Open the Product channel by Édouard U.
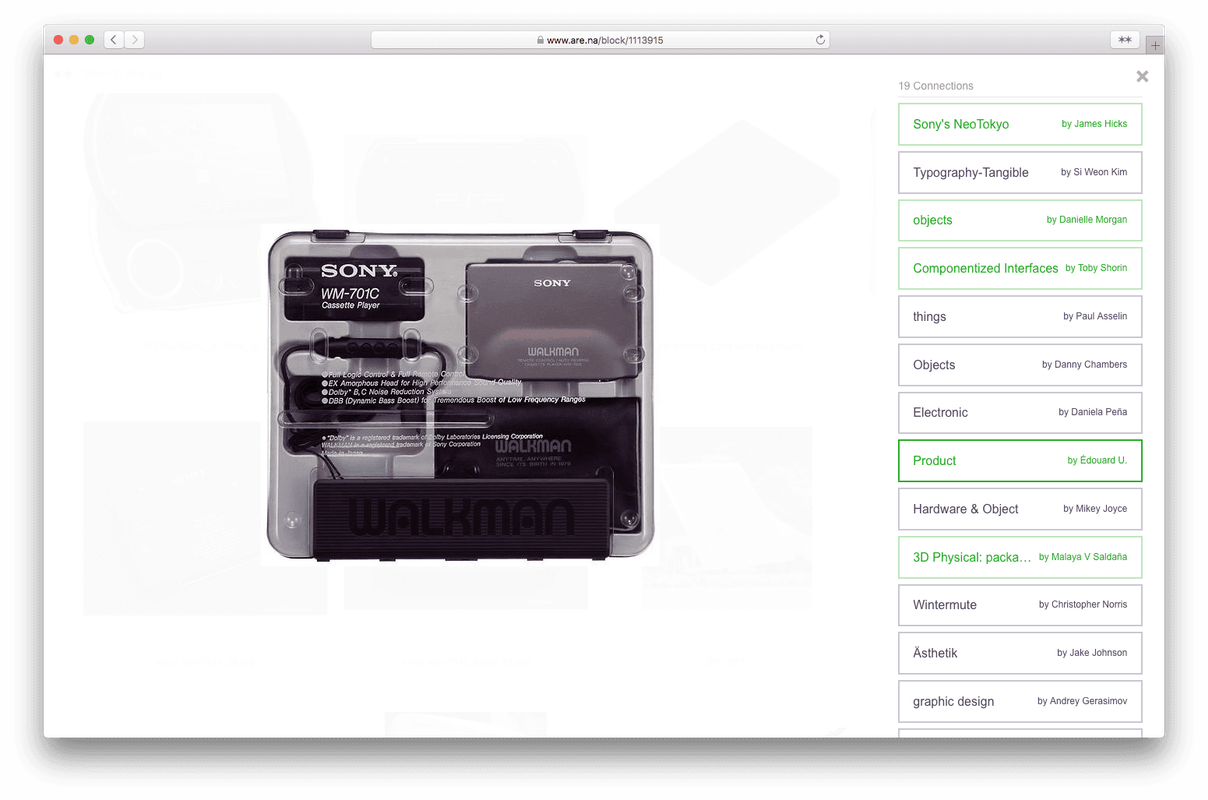Viewport: 1208px width, 800px height. (1020, 460)
